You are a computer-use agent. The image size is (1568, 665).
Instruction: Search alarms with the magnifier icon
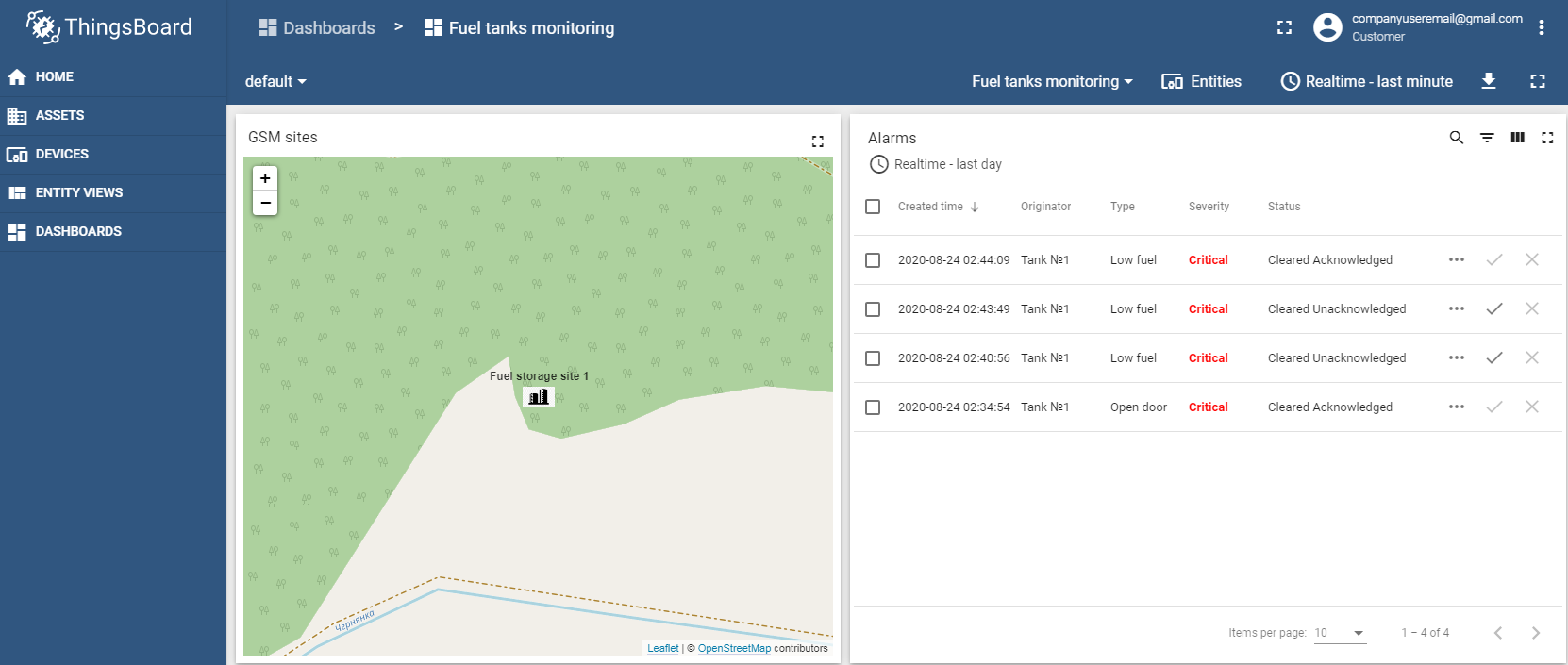click(1456, 138)
